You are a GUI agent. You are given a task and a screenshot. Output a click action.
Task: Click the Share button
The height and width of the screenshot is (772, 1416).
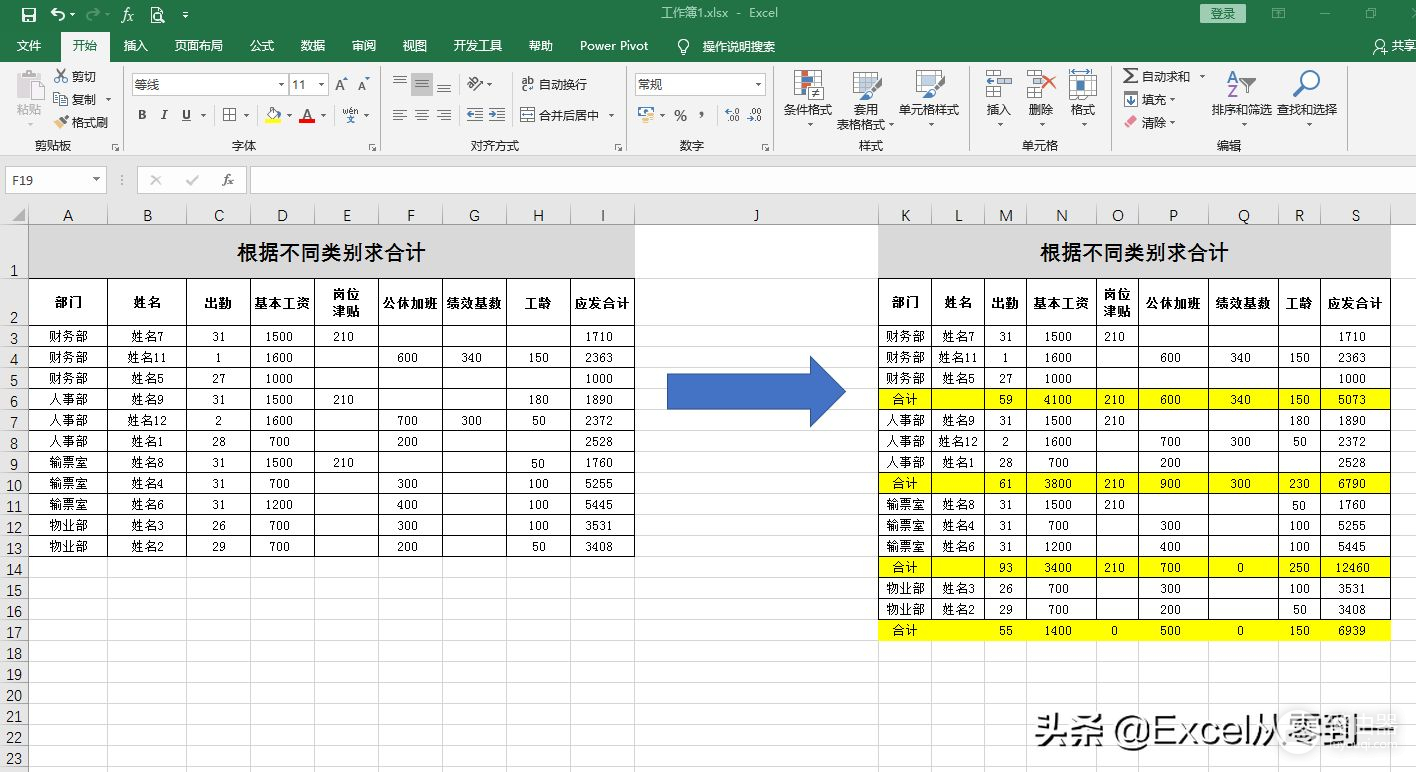pyautogui.click(x=1395, y=46)
